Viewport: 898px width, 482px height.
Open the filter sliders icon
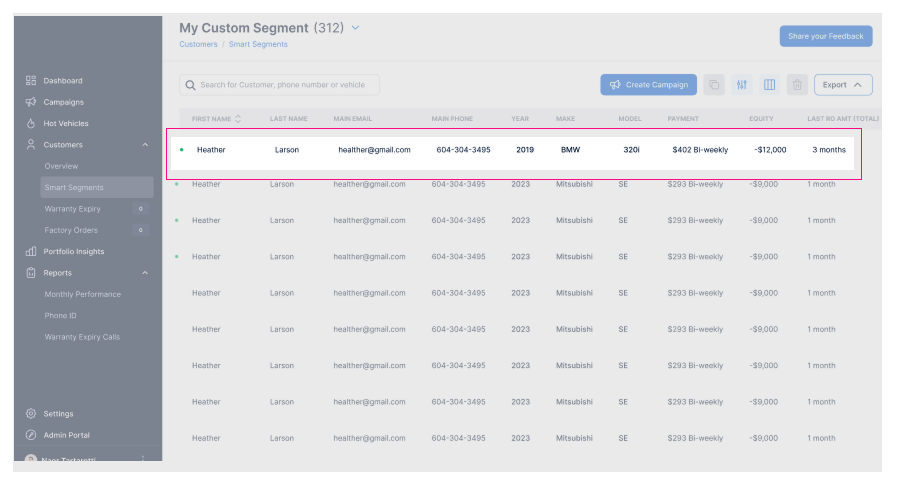pos(741,85)
